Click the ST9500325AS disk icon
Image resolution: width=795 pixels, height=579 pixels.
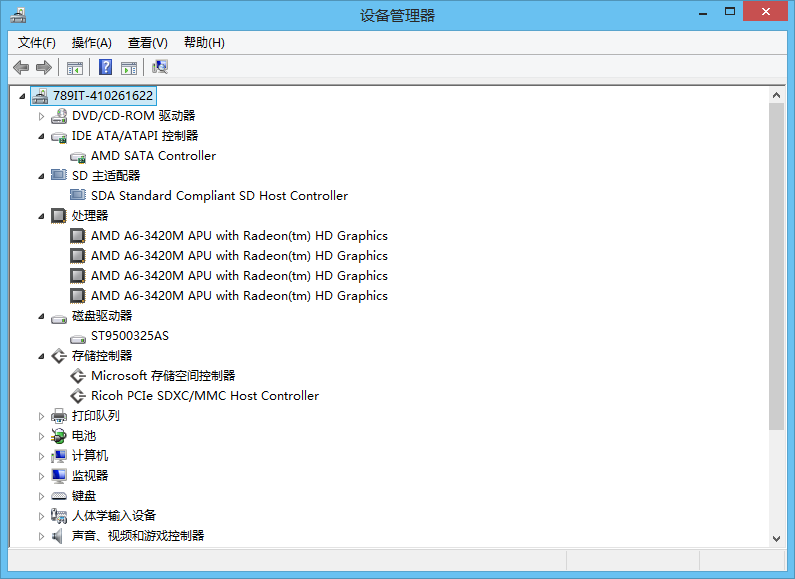78,338
